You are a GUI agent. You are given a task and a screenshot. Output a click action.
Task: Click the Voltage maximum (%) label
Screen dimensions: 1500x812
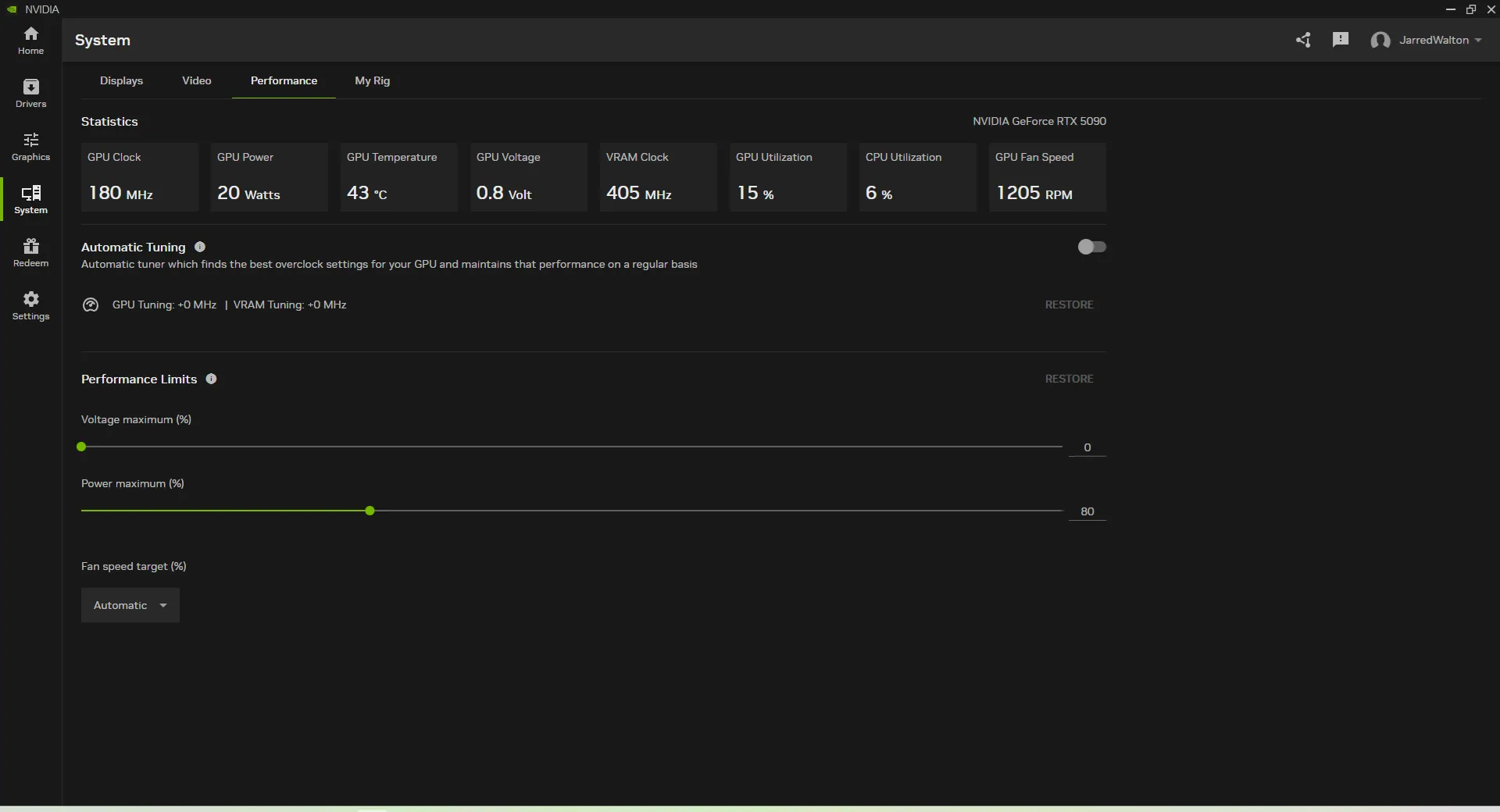(136, 419)
